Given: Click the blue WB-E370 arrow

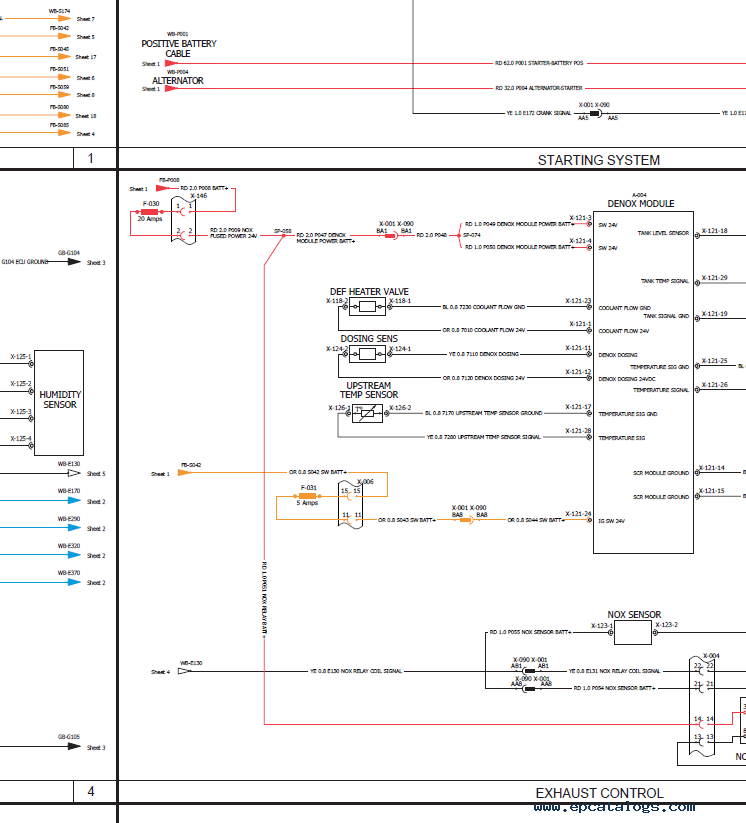Looking at the screenshot, I should click(74, 582).
